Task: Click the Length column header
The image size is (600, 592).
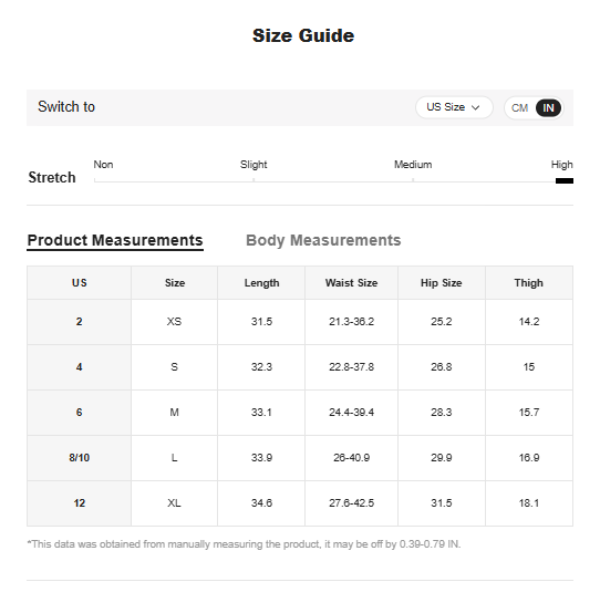Action: (x=261, y=283)
